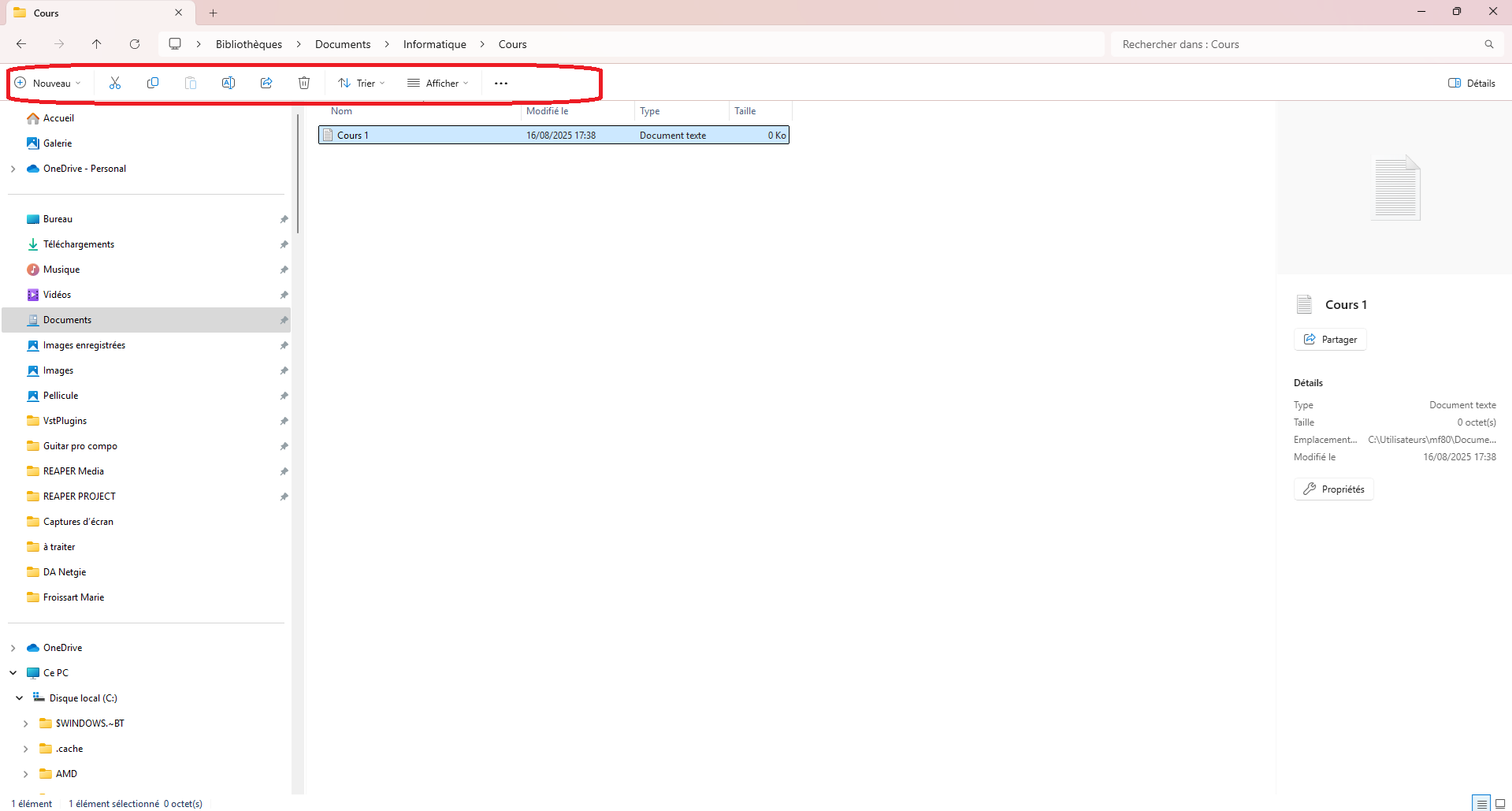The width and height of the screenshot is (1512, 811).
Task: Open the Nouveau dropdown
Action: (48, 83)
